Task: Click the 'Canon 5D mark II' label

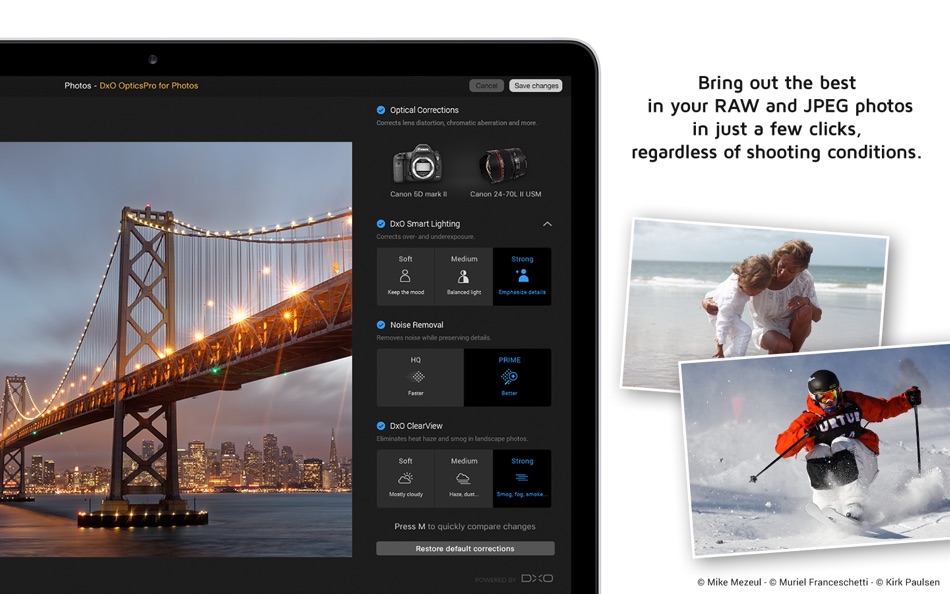Action: click(x=418, y=194)
